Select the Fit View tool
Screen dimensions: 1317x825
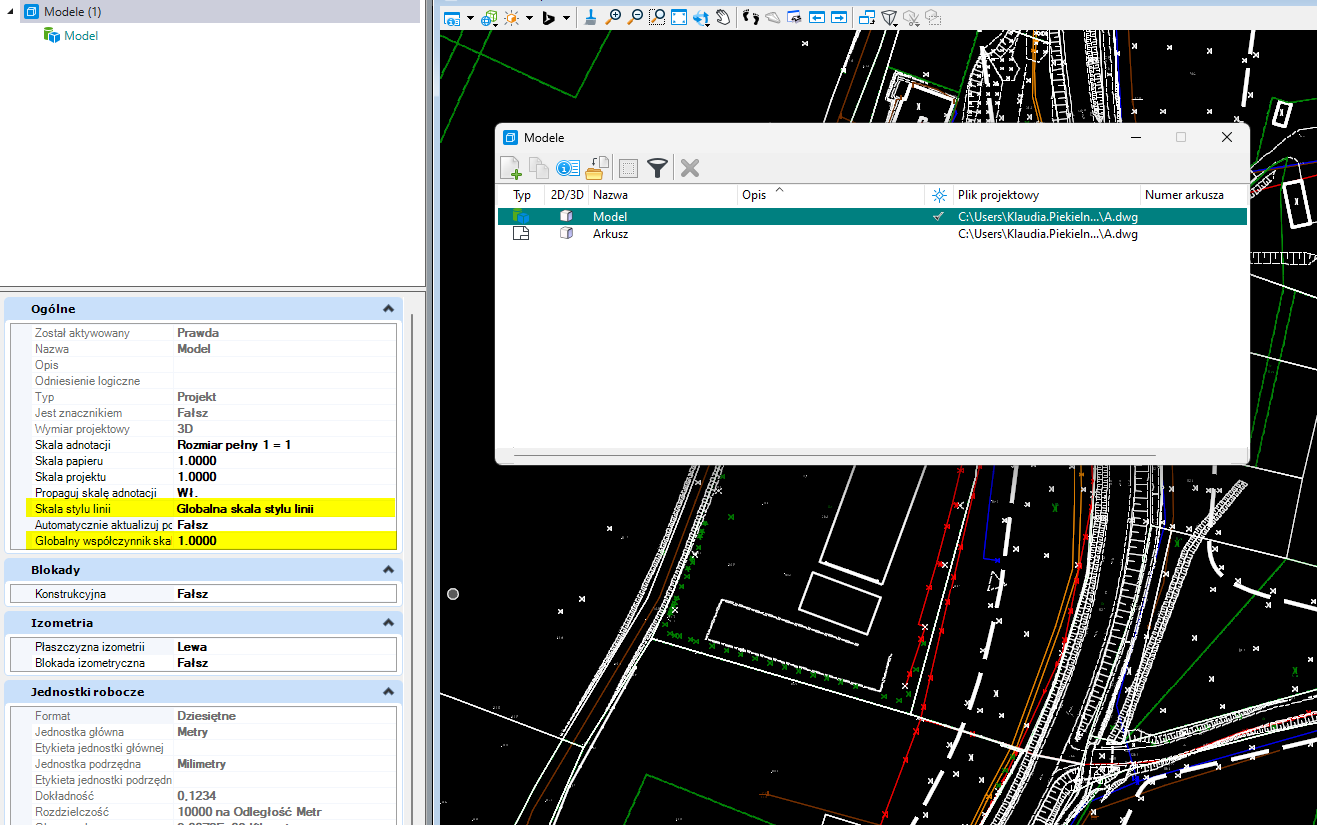click(x=679, y=17)
